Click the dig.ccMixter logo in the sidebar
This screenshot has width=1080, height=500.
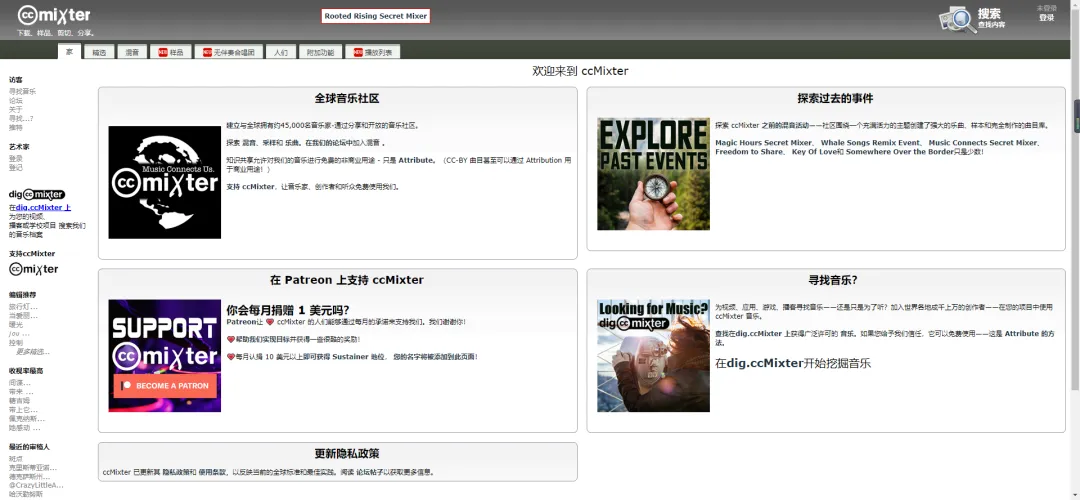[x=37, y=194]
